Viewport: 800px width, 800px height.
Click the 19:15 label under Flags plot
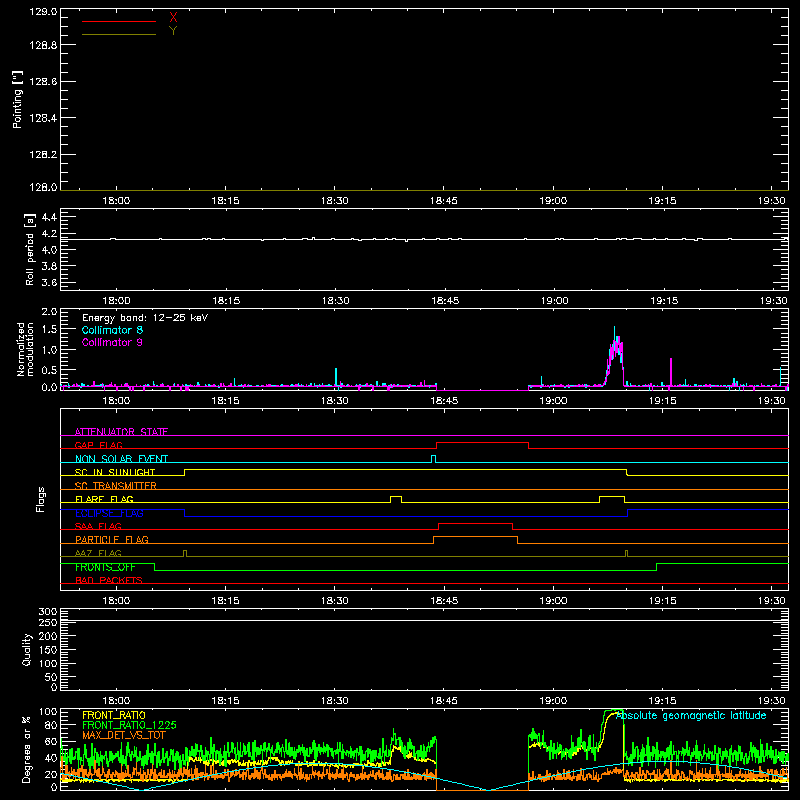click(663, 601)
